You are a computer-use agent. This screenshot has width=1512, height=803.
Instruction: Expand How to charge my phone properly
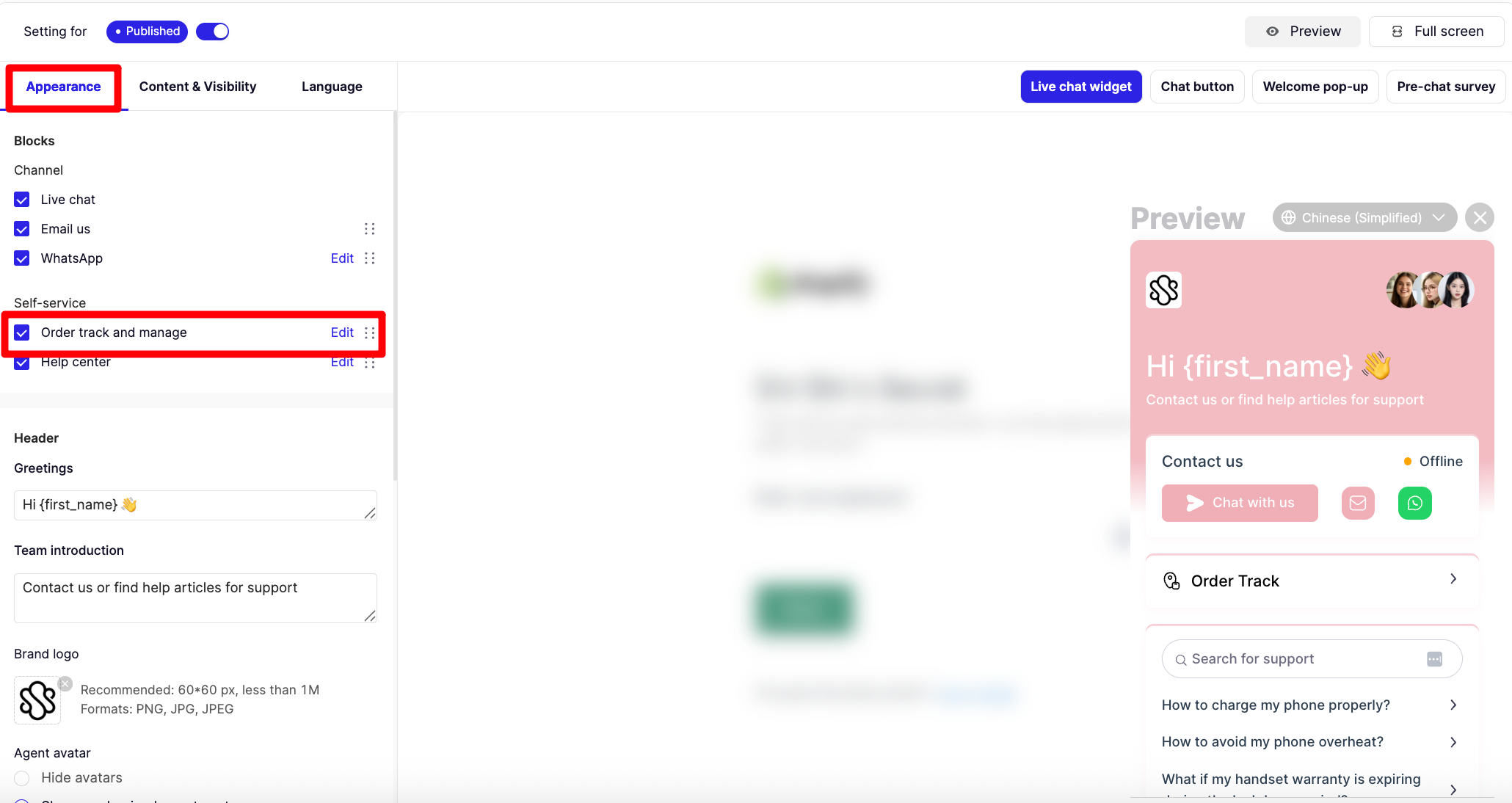click(x=1453, y=705)
